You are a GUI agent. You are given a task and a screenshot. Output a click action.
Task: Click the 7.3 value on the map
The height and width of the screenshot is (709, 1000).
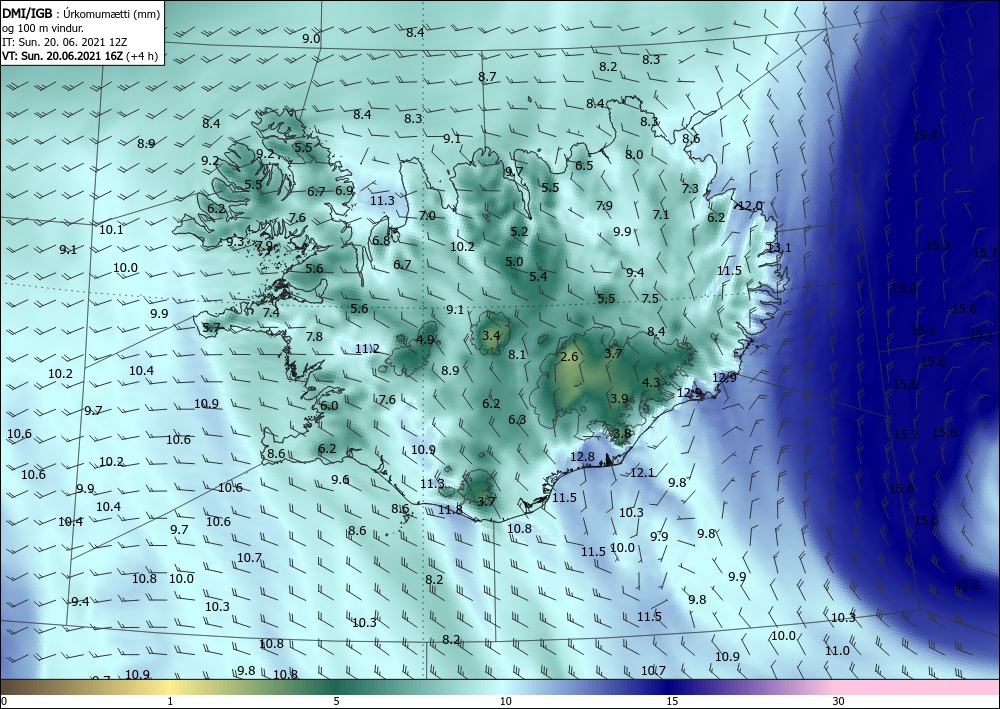(690, 189)
